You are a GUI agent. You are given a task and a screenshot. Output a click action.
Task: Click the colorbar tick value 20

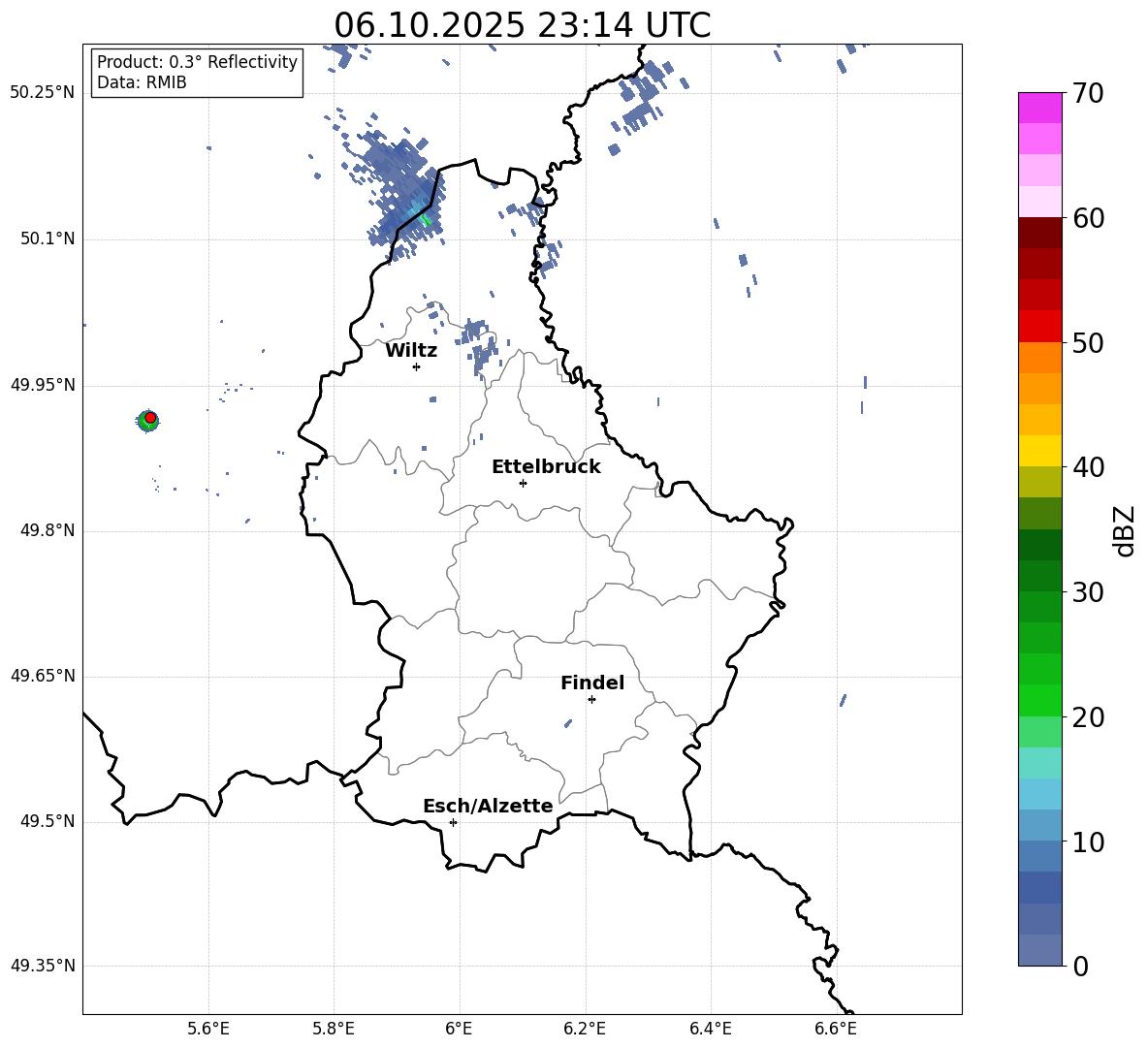pyautogui.click(x=1088, y=717)
